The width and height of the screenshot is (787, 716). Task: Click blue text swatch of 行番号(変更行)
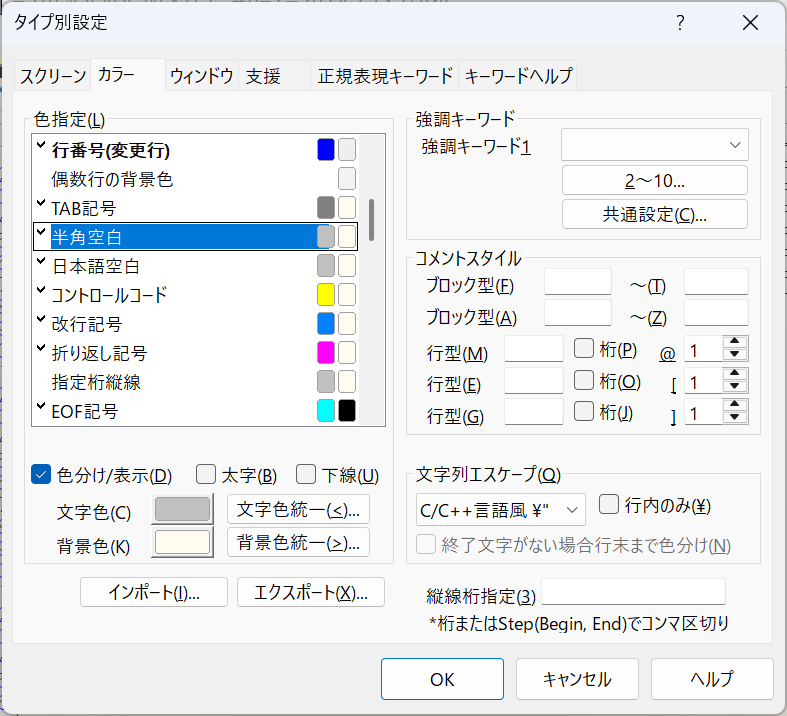click(326, 150)
